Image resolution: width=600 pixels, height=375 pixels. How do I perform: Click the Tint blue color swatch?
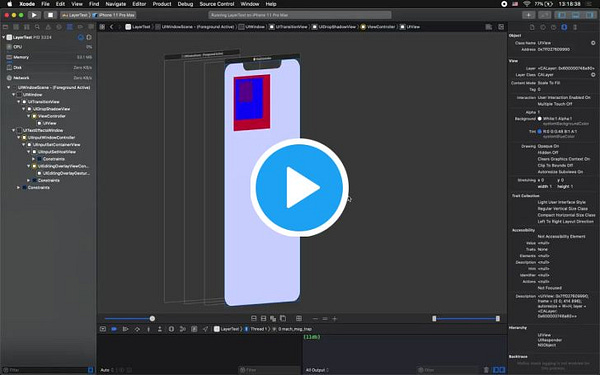540,131
